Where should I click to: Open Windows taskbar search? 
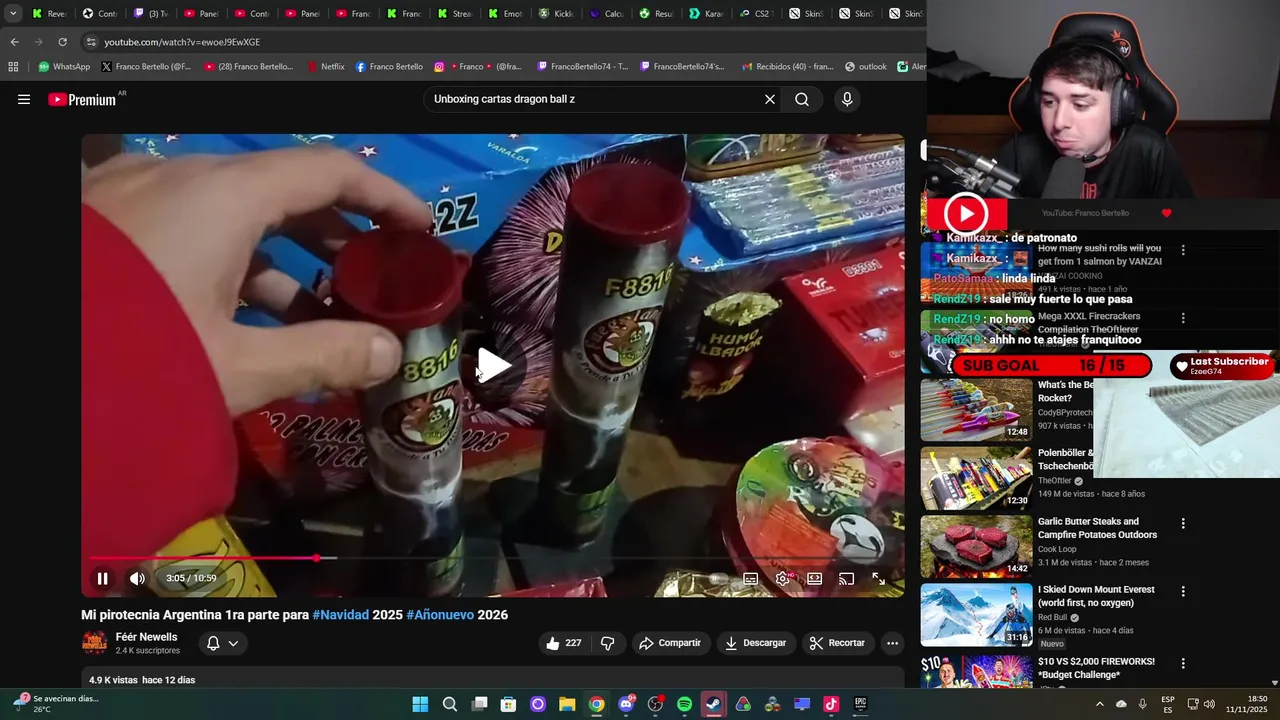point(450,704)
